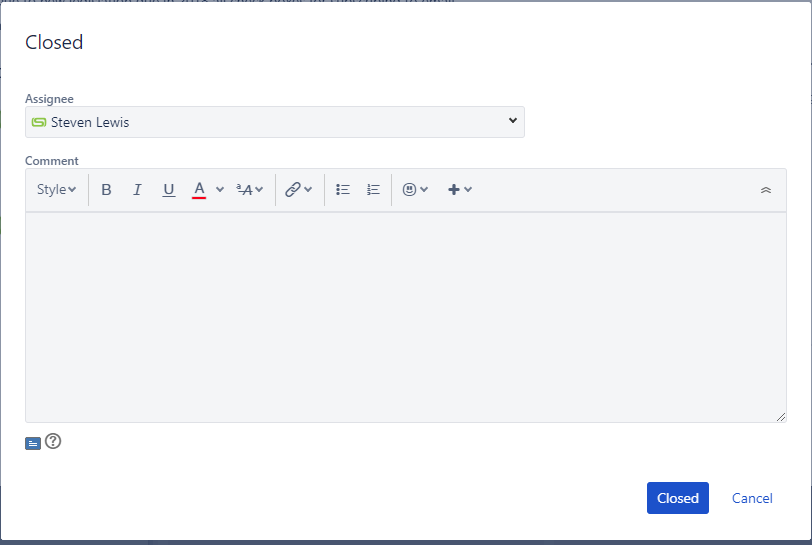Insert a bulleted list
Image resolution: width=812 pixels, height=545 pixels.
(x=343, y=190)
